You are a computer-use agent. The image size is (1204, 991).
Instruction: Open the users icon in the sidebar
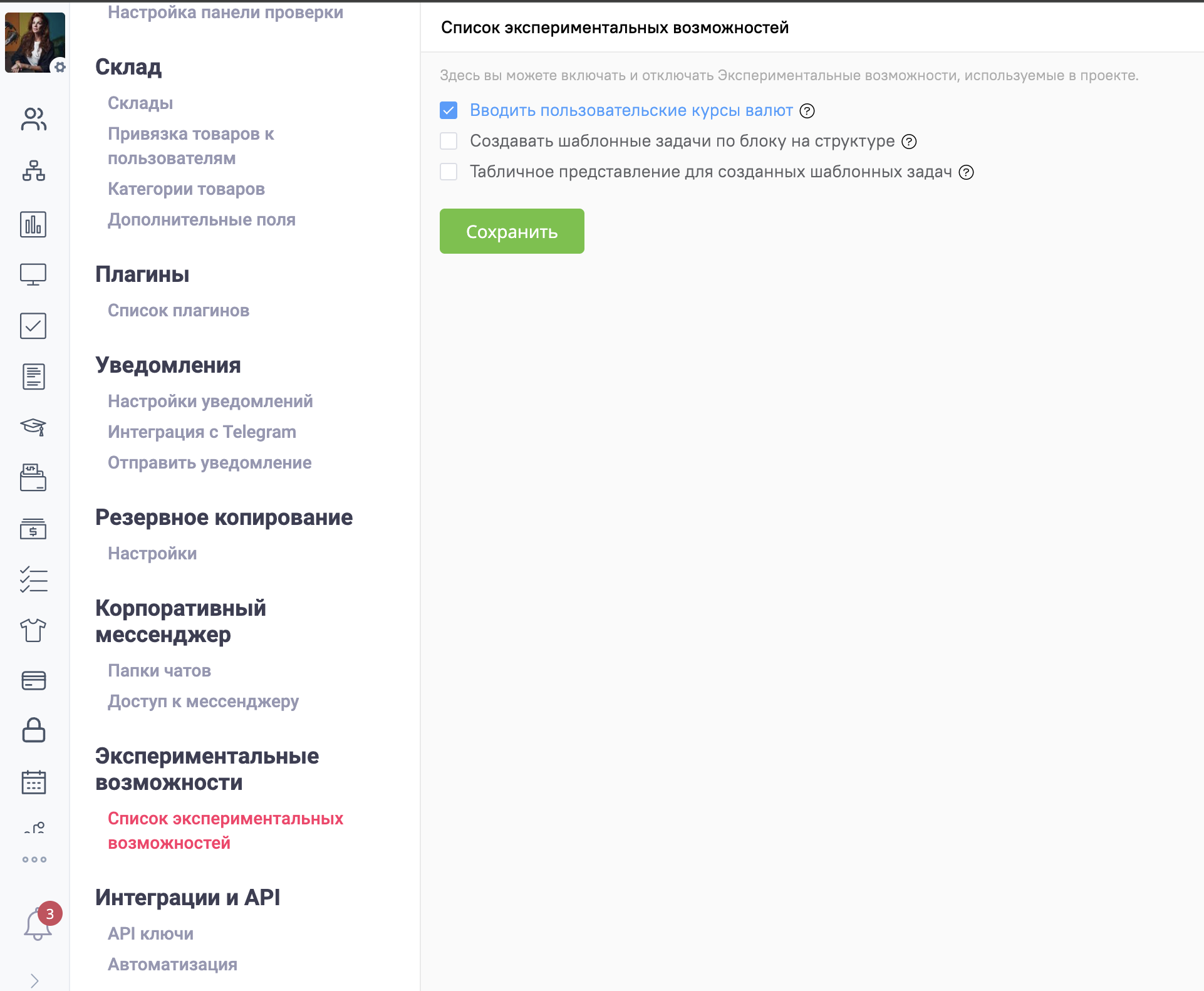tap(34, 119)
